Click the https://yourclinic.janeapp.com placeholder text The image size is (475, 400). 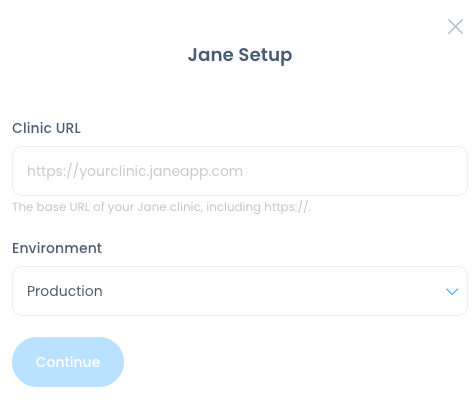[135, 171]
